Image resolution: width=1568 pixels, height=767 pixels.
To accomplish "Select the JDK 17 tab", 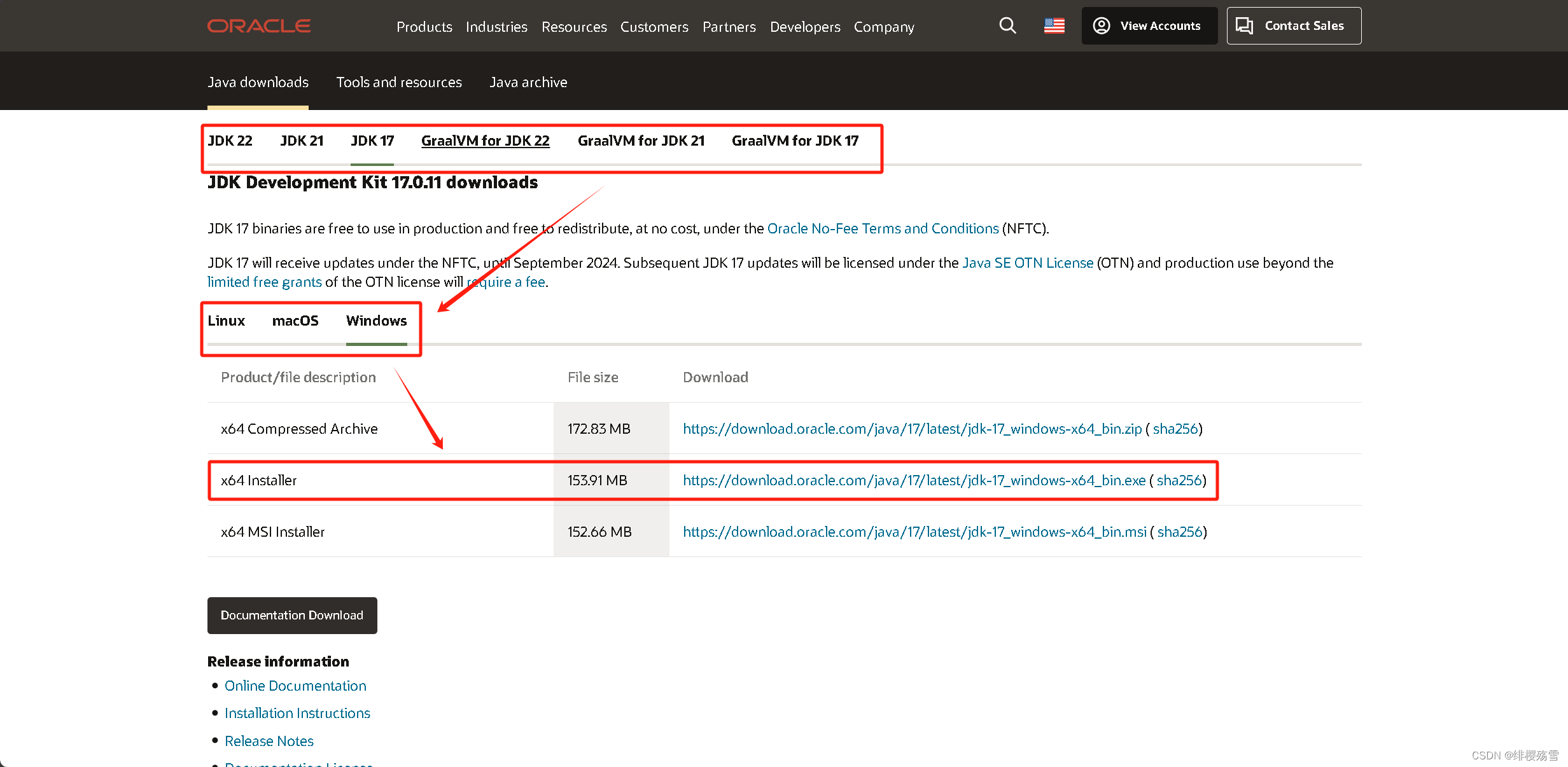I will (x=372, y=141).
